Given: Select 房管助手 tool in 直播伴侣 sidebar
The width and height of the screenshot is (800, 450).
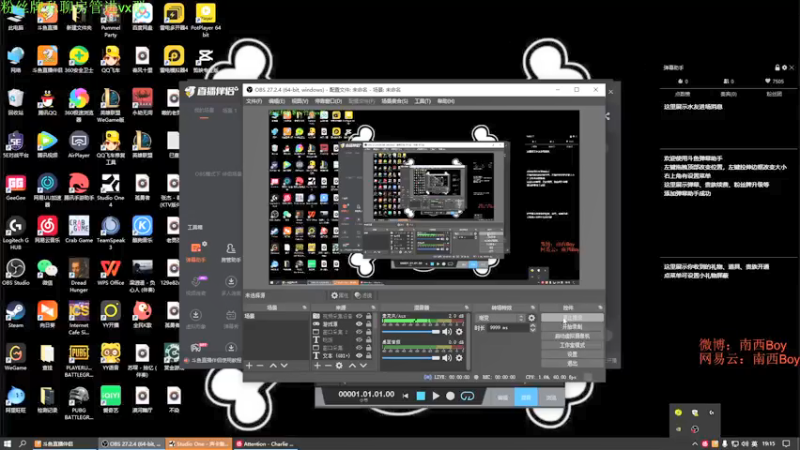Looking at the screenshot, I should [x=231, y=252].
